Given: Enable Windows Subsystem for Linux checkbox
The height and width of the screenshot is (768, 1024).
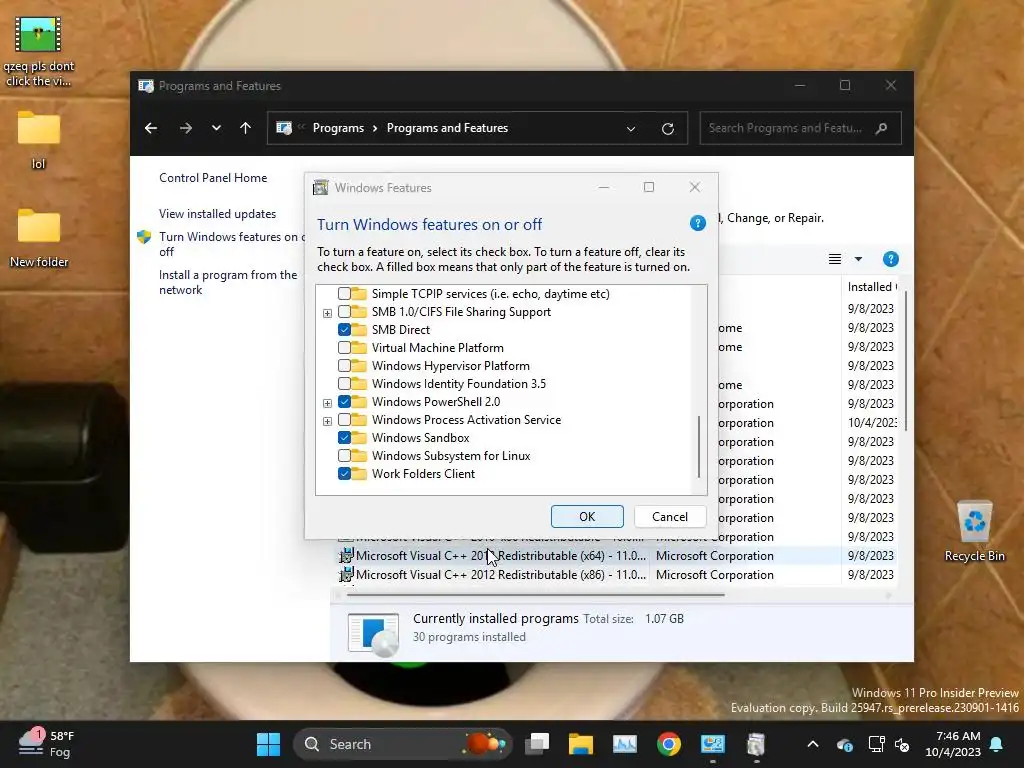Looking at the screenshot, I should click(344, 456).
